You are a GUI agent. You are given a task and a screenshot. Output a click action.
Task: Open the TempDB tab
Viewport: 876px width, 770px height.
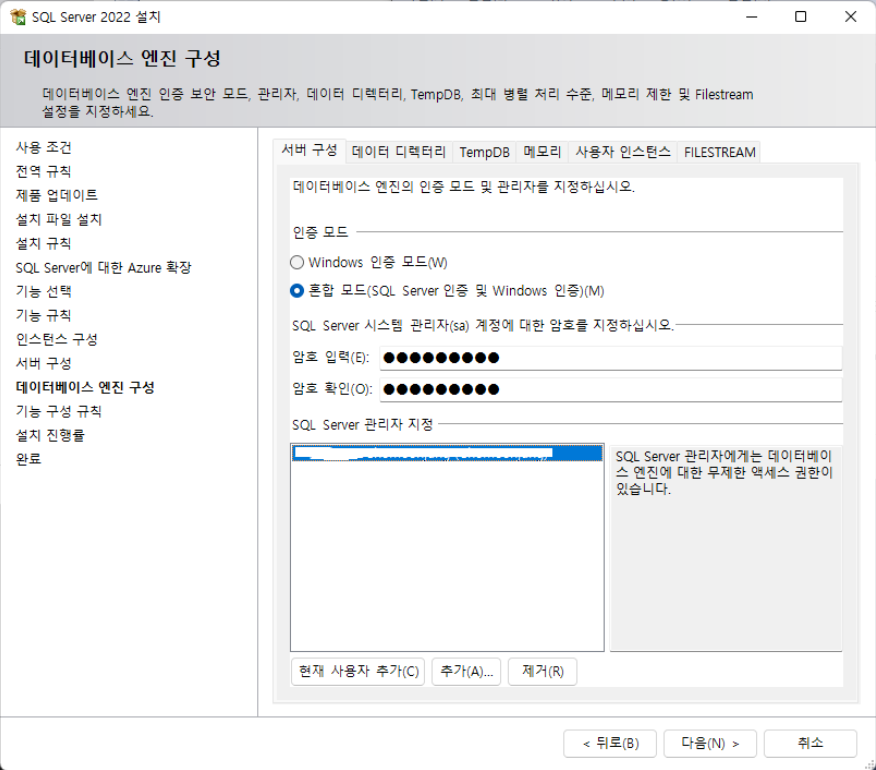(484, 152)
